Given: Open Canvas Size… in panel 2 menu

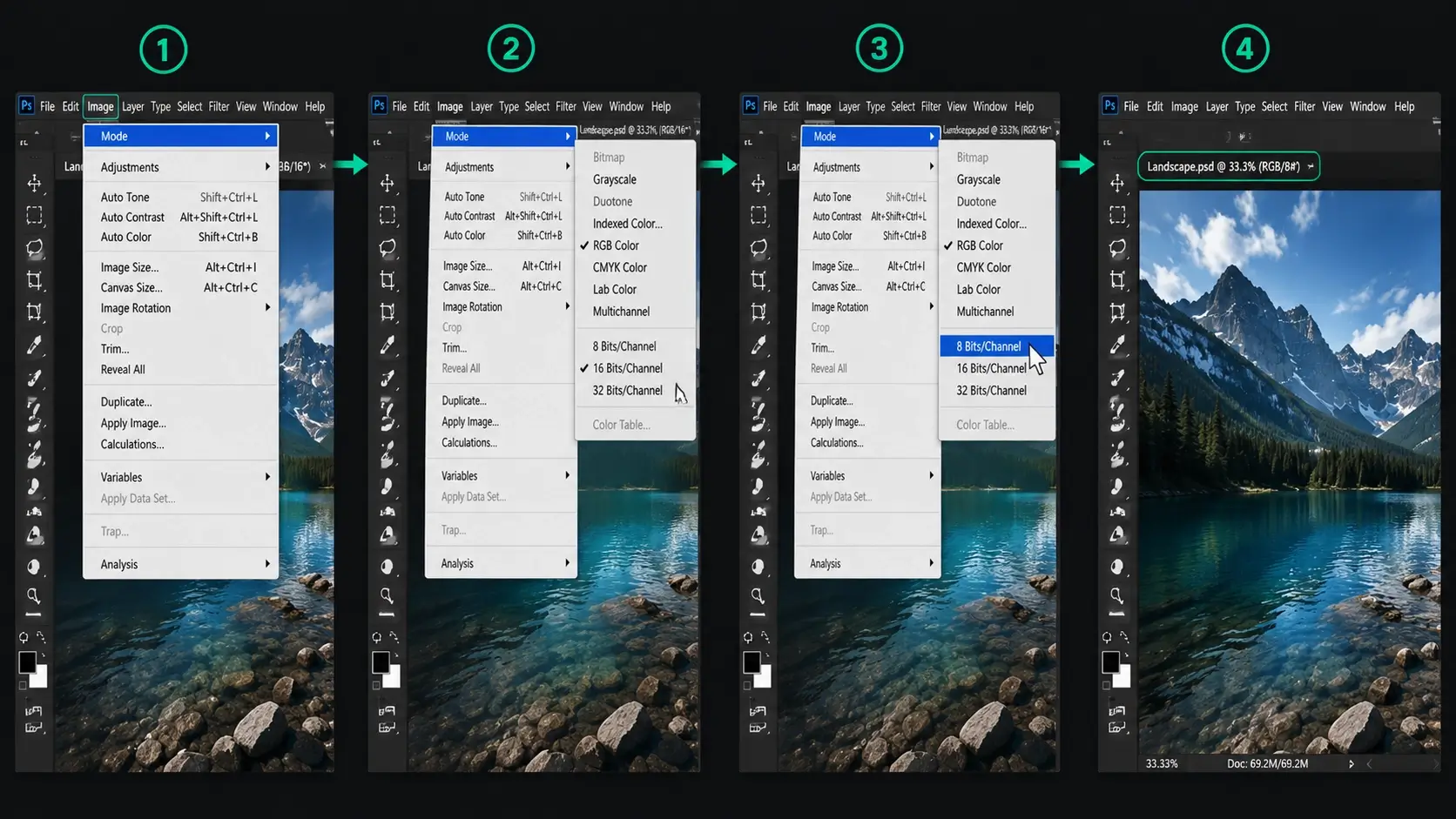Looking at the screenshot, I should click(501, 286).
